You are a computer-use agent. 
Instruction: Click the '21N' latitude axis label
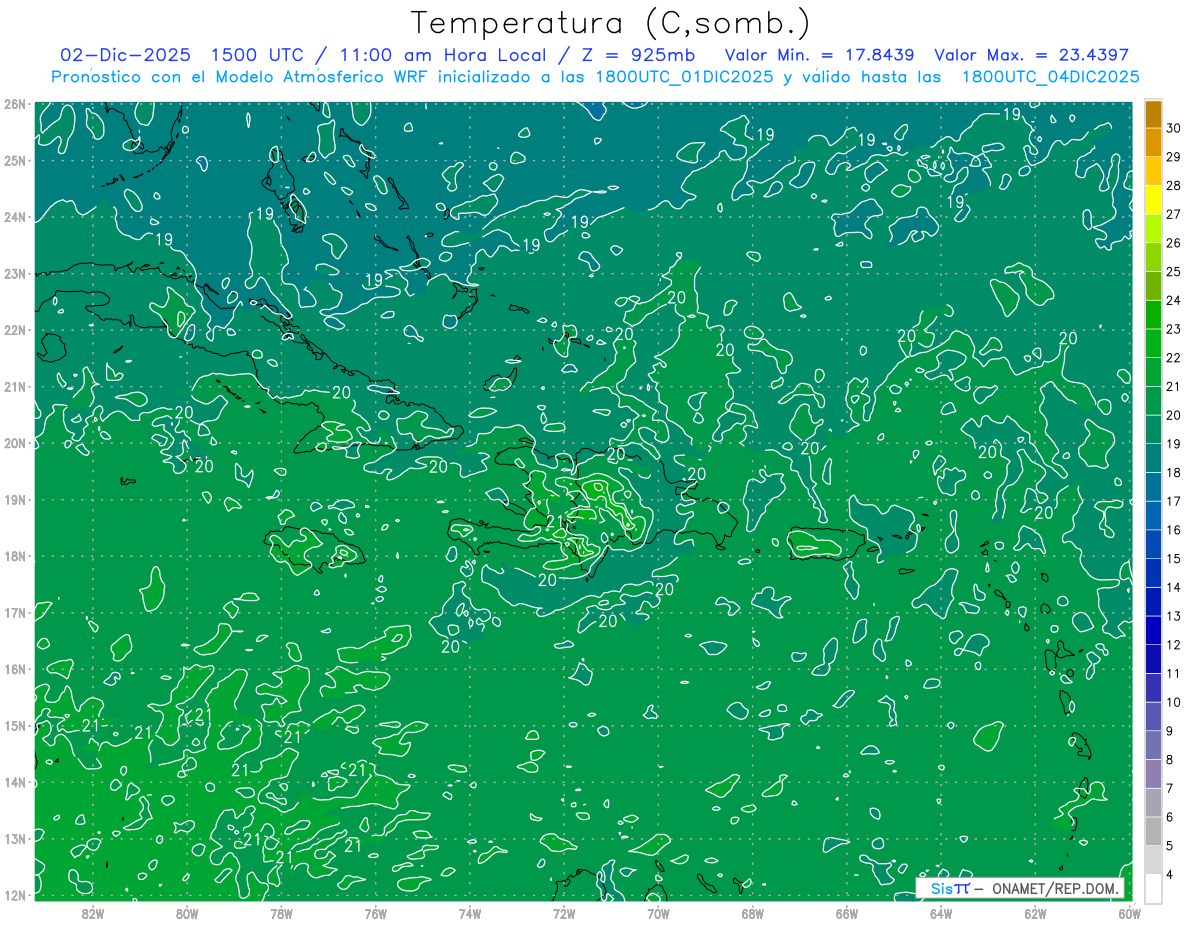(15, 387)
